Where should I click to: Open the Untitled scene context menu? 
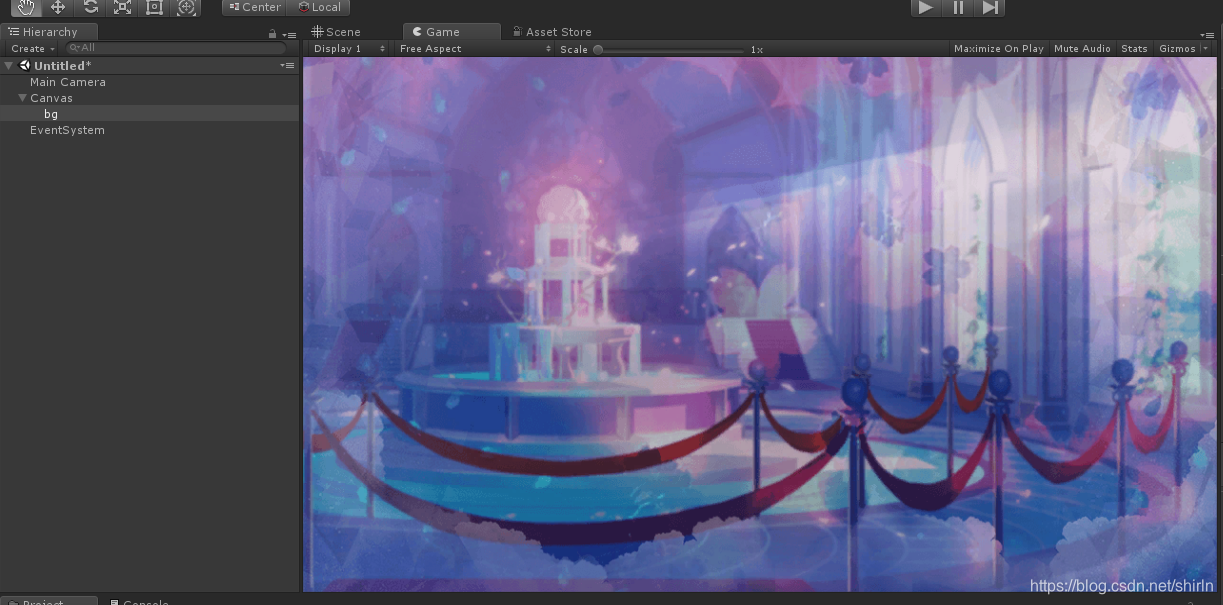pyautogui.click(x=288, y=66)
